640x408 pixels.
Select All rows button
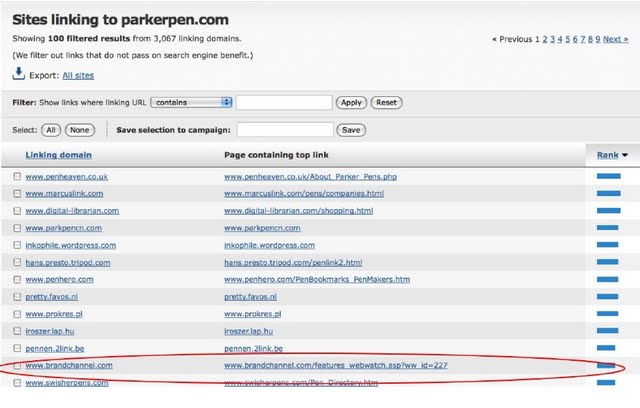pos(51,130)
